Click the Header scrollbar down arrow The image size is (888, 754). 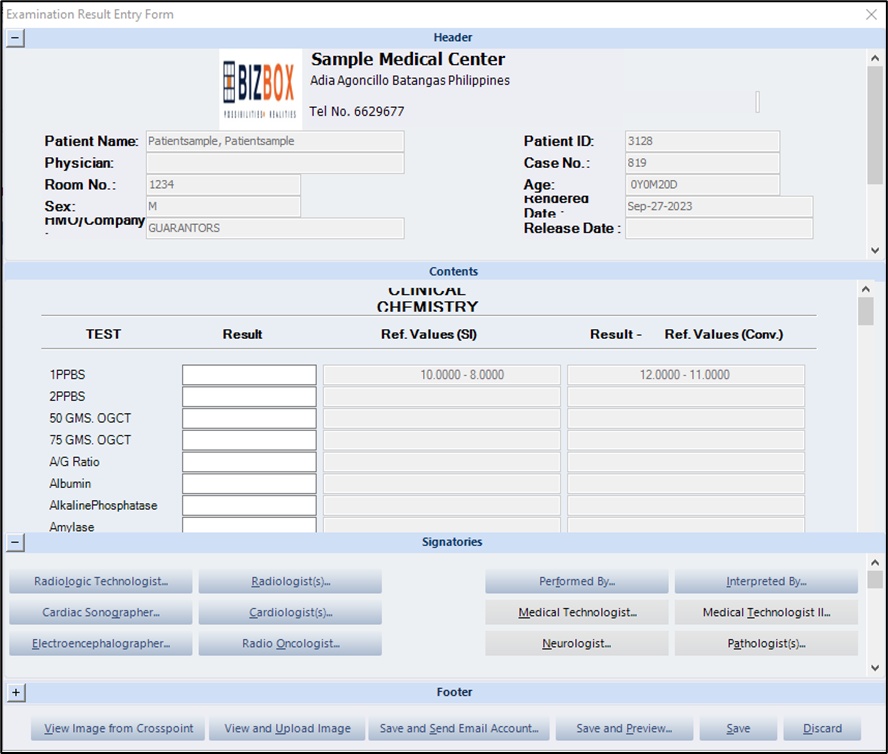(x=875, y=251)
